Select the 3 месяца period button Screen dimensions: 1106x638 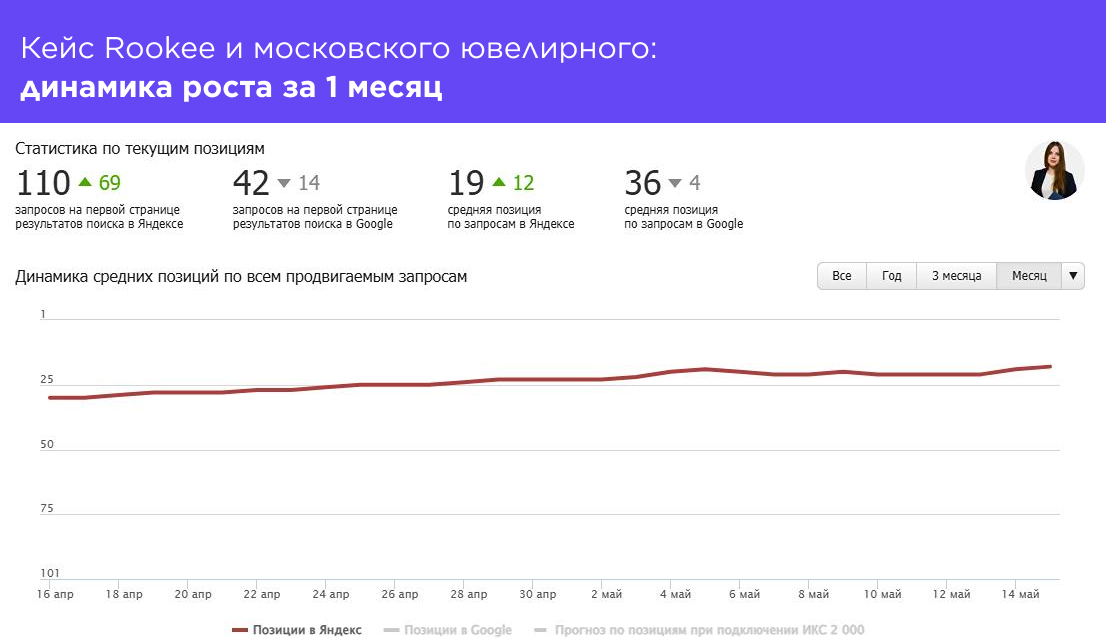click(x=955, y=275)
